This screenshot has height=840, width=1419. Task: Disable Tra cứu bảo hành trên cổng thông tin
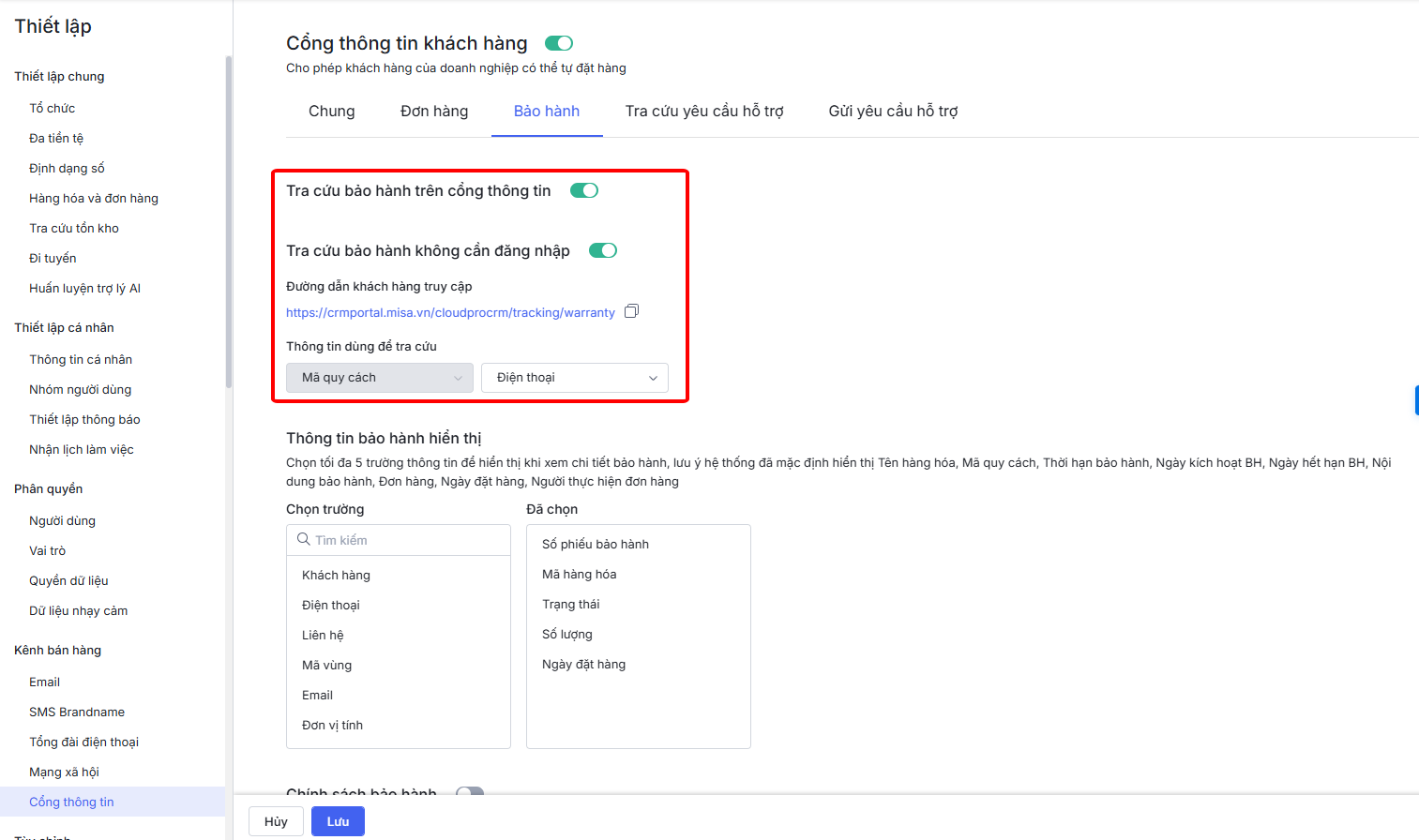(584, 190)
